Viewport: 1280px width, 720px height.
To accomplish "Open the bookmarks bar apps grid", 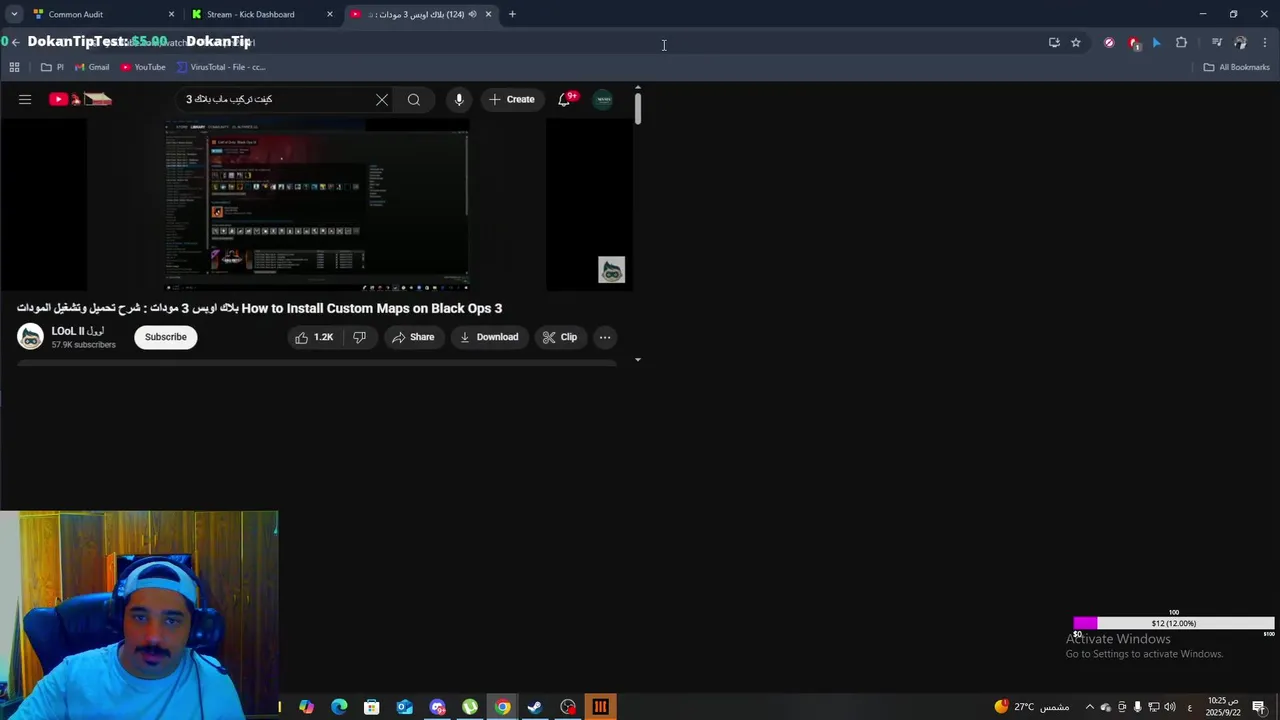I will (14, 67).
